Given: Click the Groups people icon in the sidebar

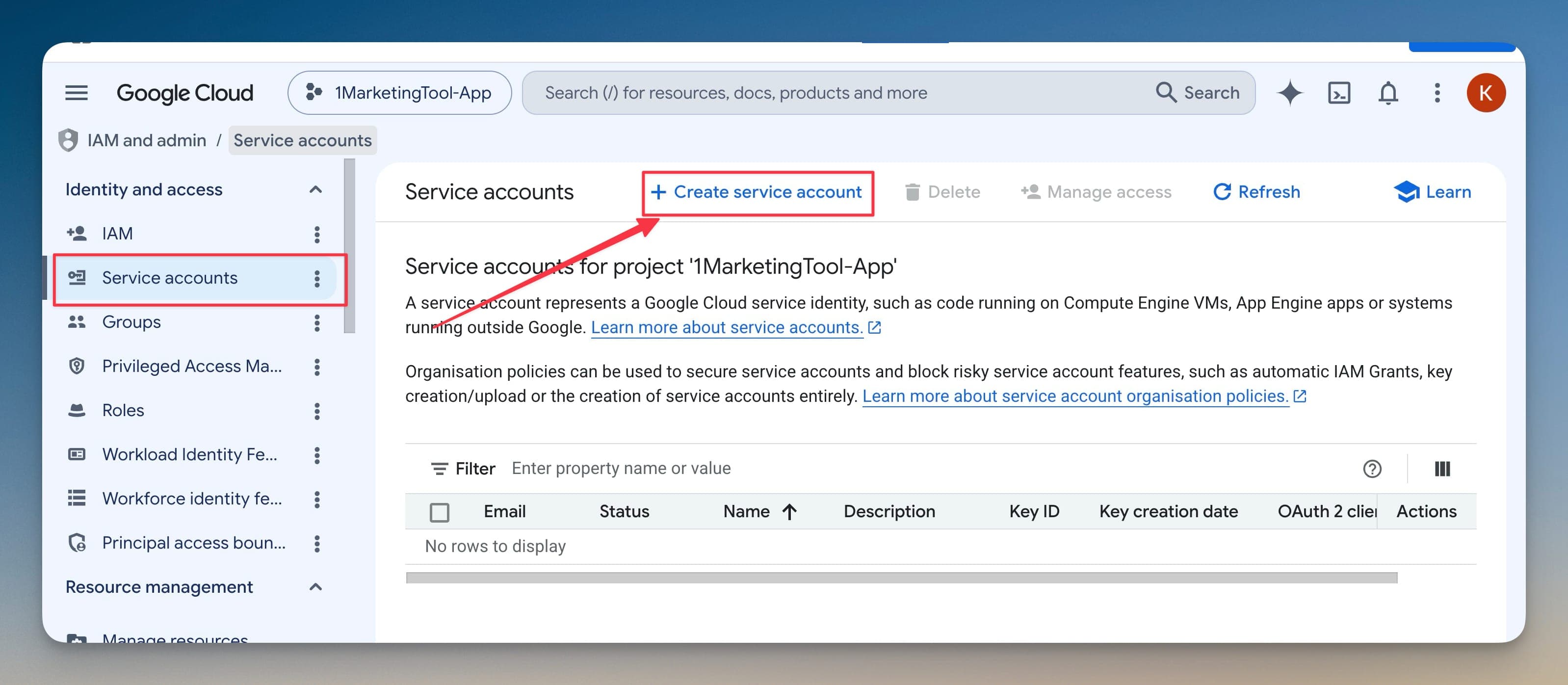Looking at the screenshot, I should [77, 321].
